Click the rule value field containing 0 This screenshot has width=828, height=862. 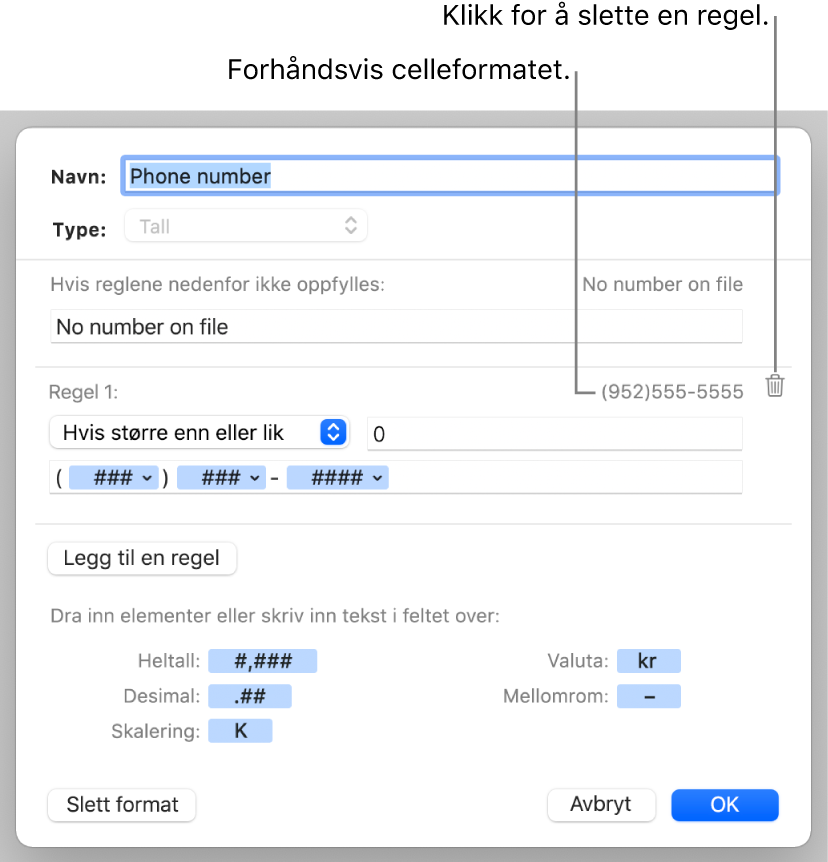tap(554, 434)
